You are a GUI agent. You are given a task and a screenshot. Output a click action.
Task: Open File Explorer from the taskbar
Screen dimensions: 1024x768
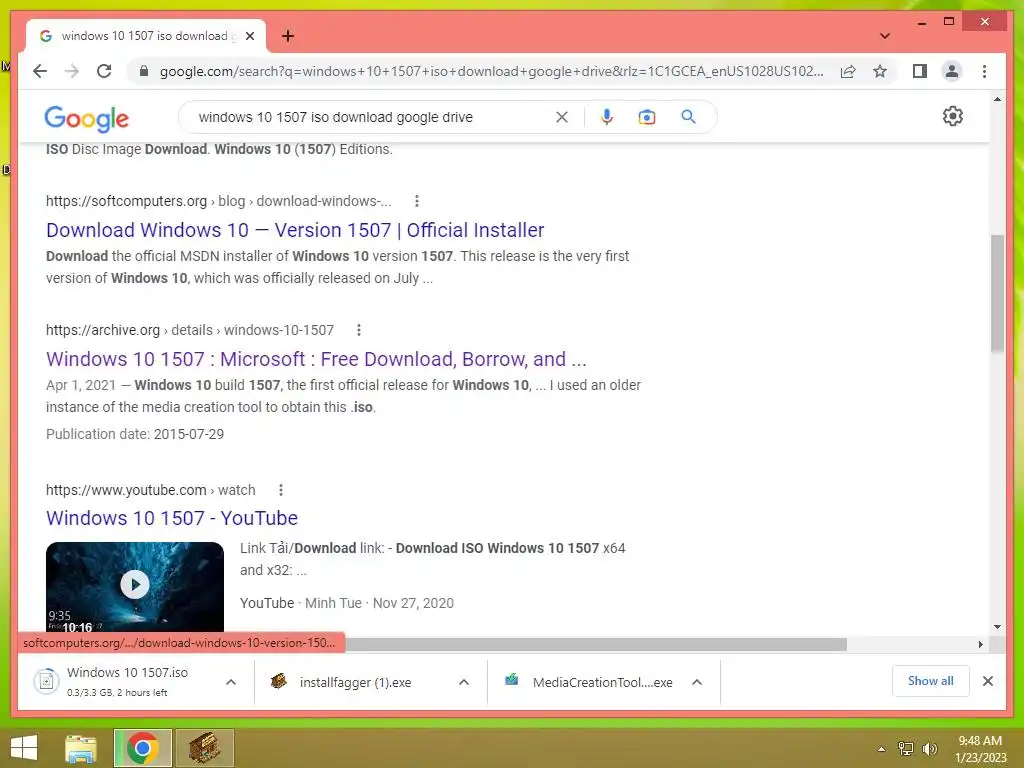[81, 748]
